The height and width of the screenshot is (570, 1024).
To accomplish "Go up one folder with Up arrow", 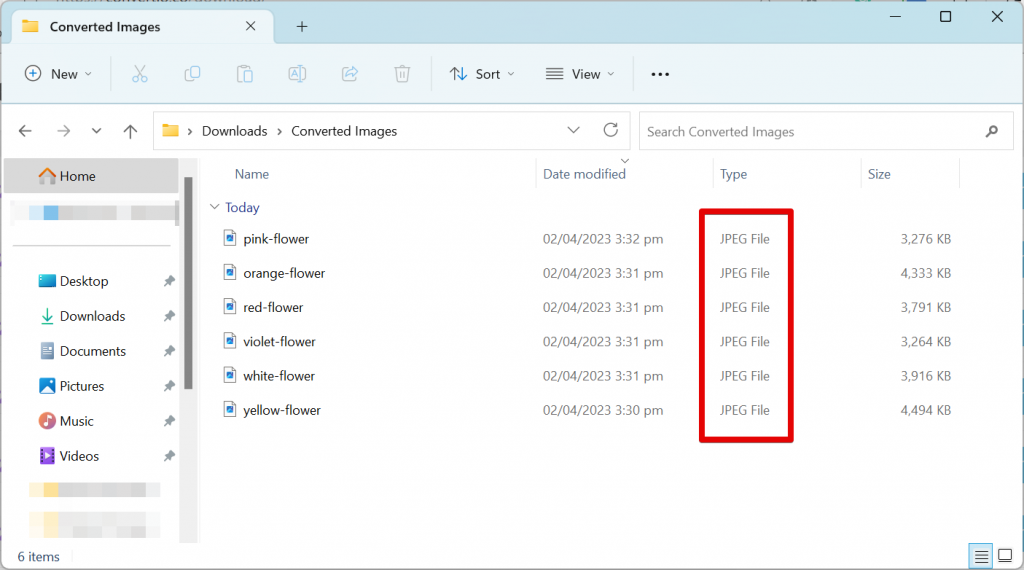I will (130, 131).
